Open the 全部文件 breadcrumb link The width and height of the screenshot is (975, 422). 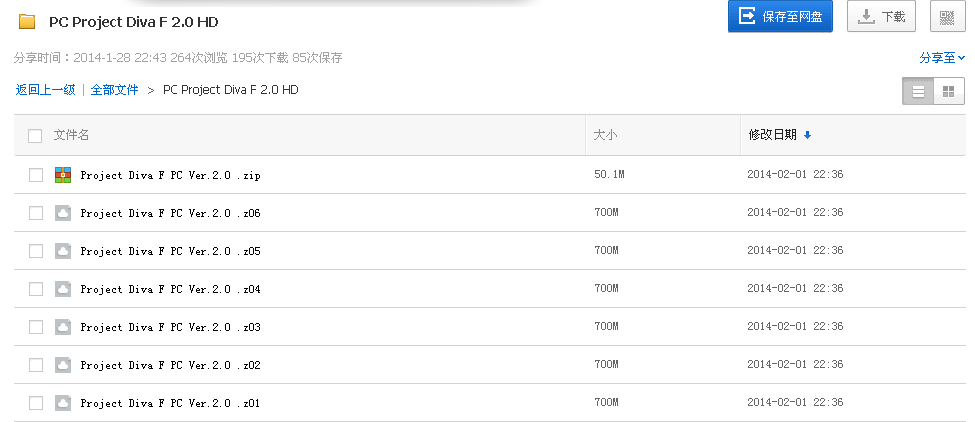(x=114, y=90)
